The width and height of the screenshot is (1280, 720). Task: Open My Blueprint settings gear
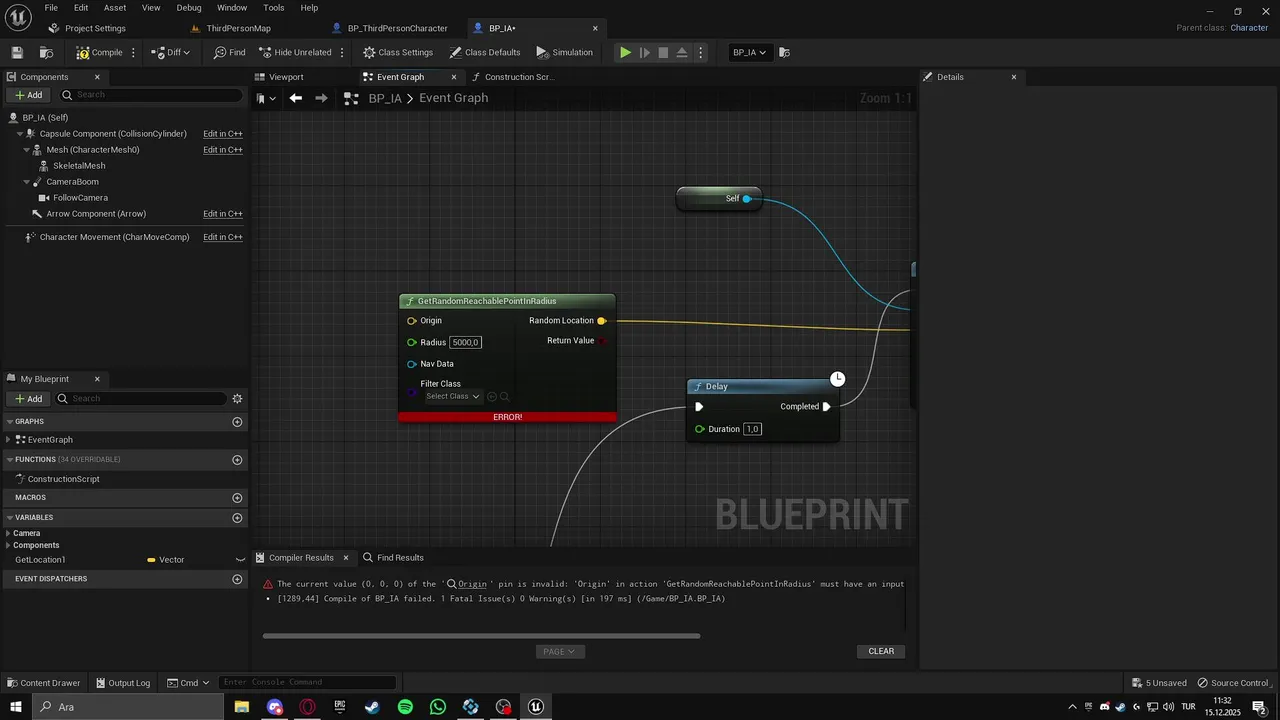[x=237, y=399]
